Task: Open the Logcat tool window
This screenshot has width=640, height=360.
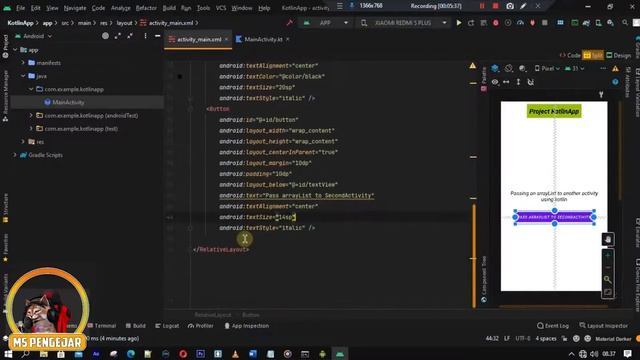Action: point(167,326)
